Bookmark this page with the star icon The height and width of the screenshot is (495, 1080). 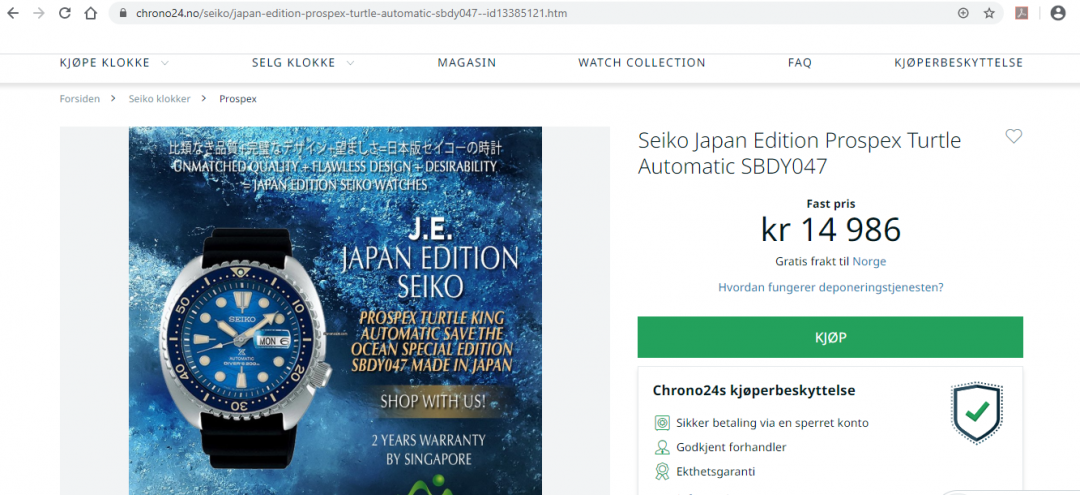click(x=989, y=13)
